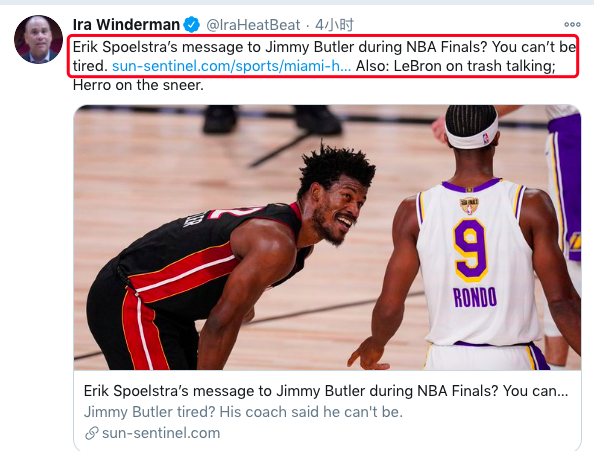Click tweet text 'Also: LeBron on trash talking'
The height and width of the screenshot is (451, 594).
tap(455, 66)
